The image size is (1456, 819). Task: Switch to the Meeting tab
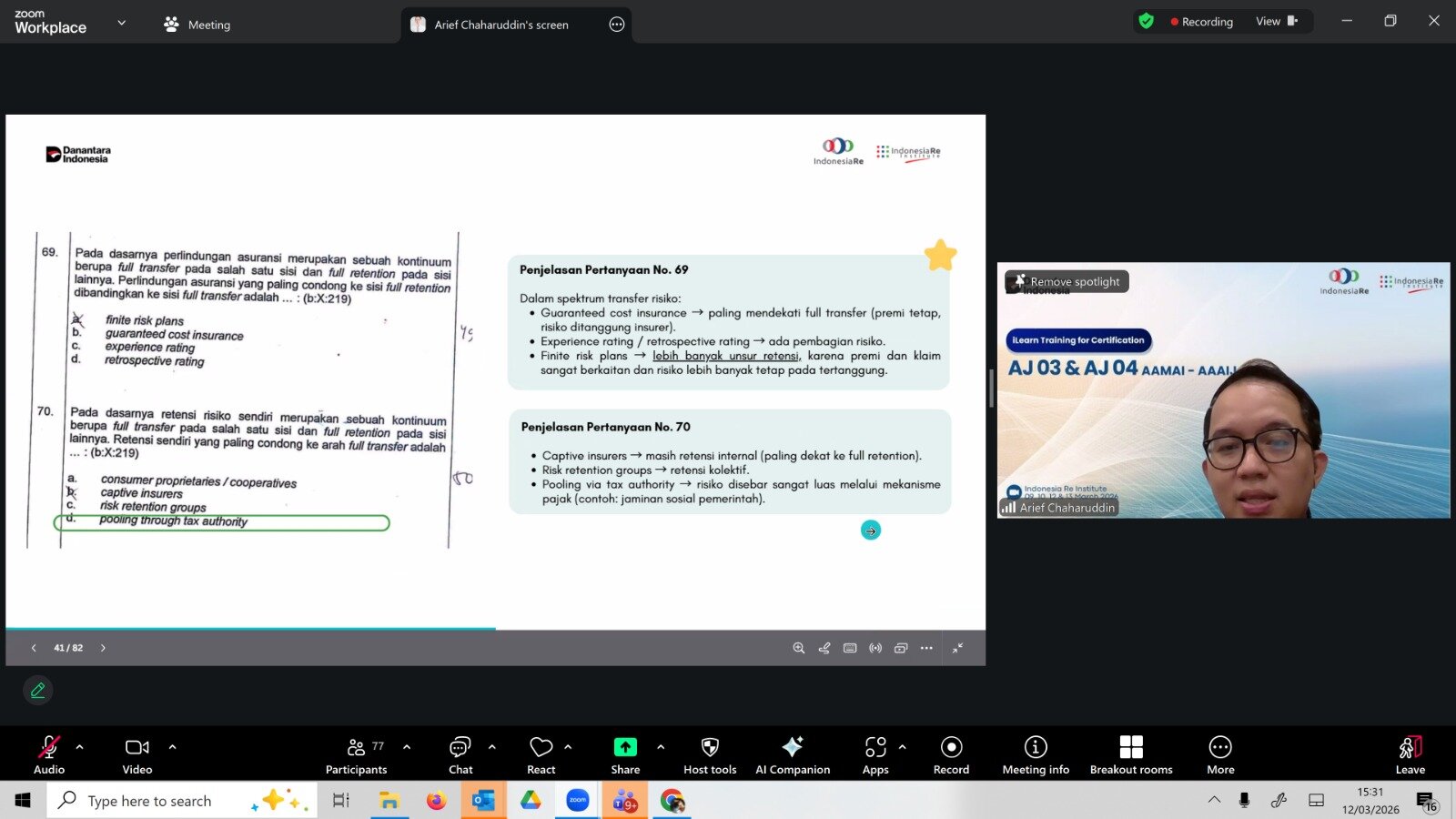point(197,25)
